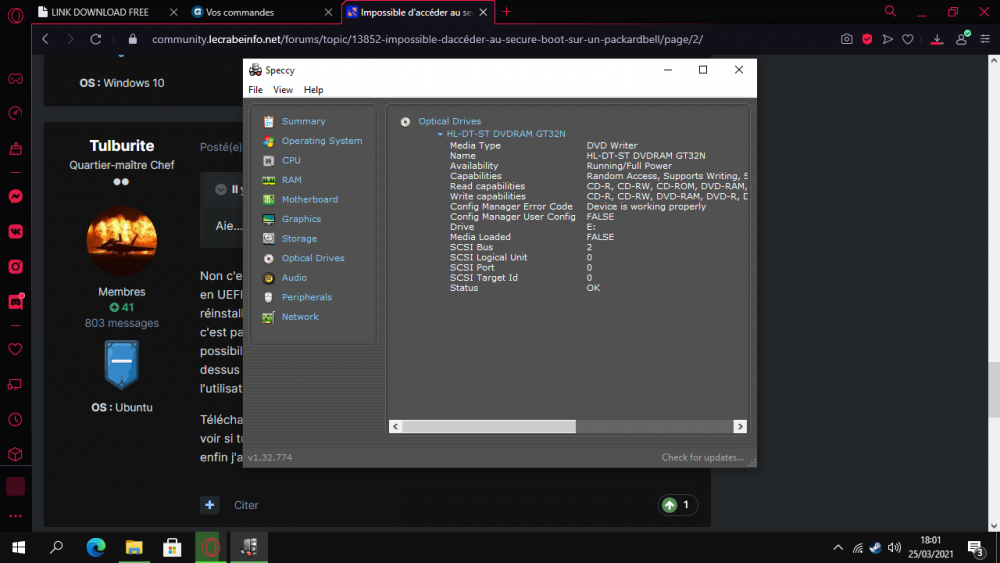Collapse HL-DT-ST DVDRAM GT32N tree node
1000x563 pixels.
(x=440, y=134)
